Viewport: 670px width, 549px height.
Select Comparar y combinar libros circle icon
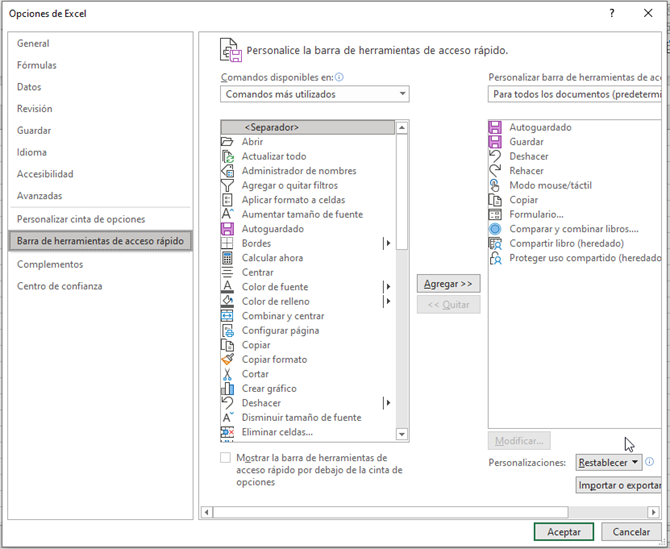(495, 229)
